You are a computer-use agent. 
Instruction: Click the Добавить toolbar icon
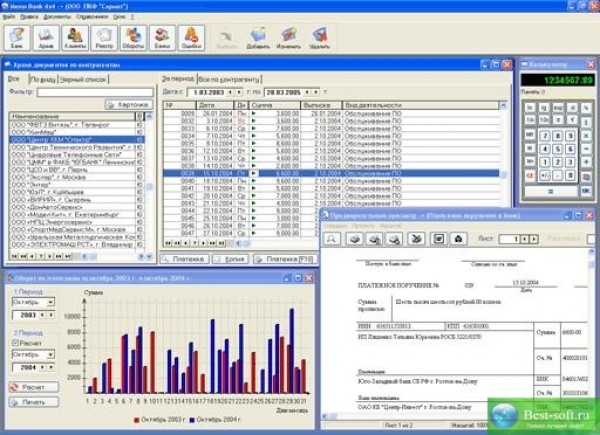point(258,38)
